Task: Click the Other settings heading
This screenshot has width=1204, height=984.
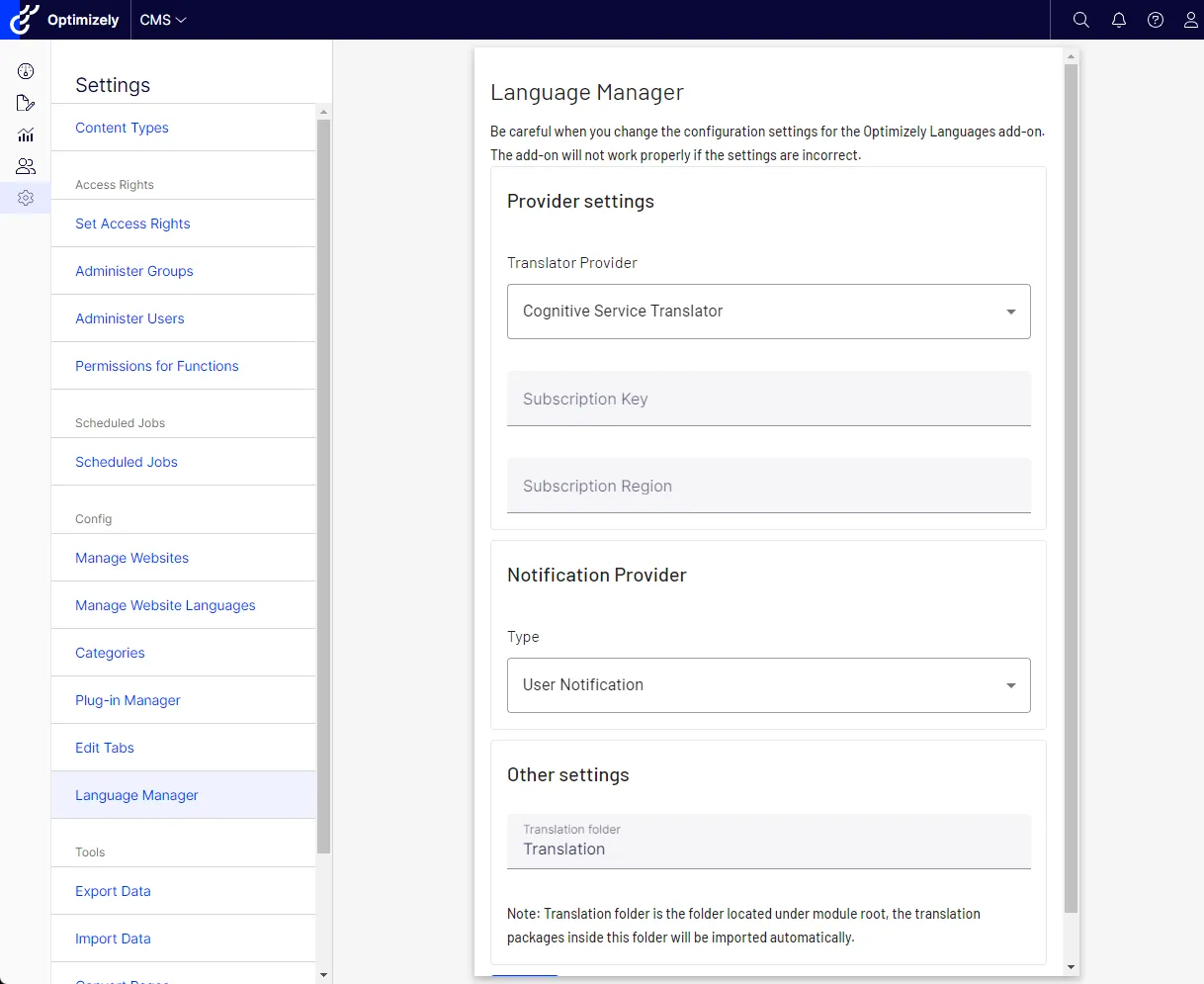Action: coord(568,775)
